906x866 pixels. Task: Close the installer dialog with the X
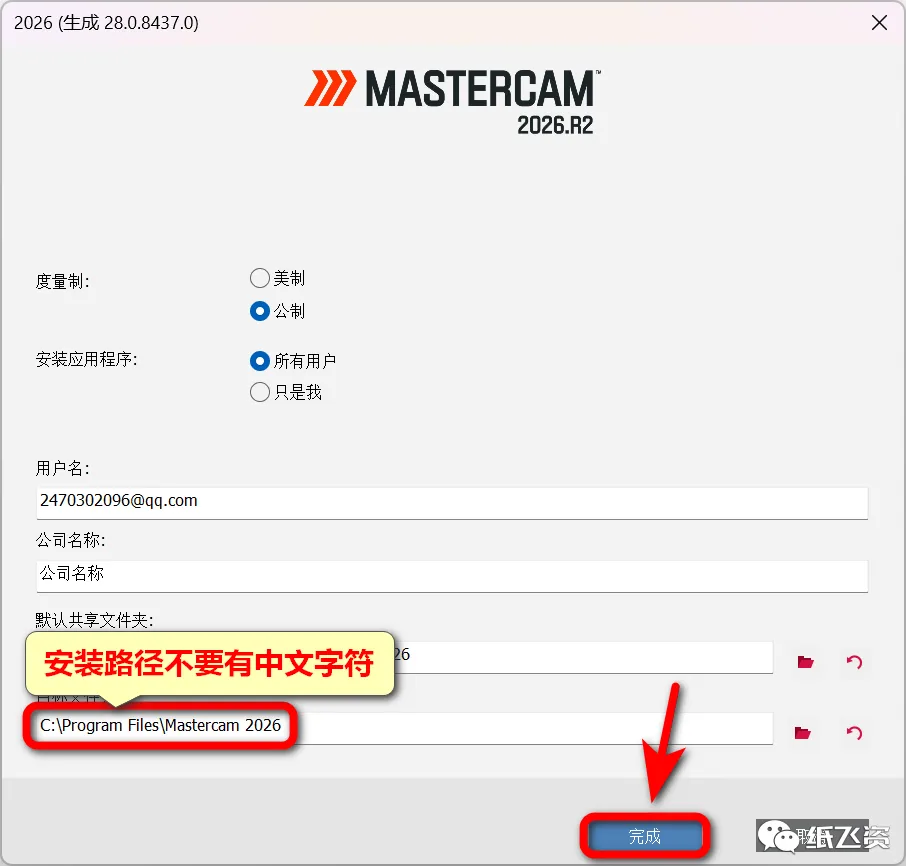tap(879, 23)
